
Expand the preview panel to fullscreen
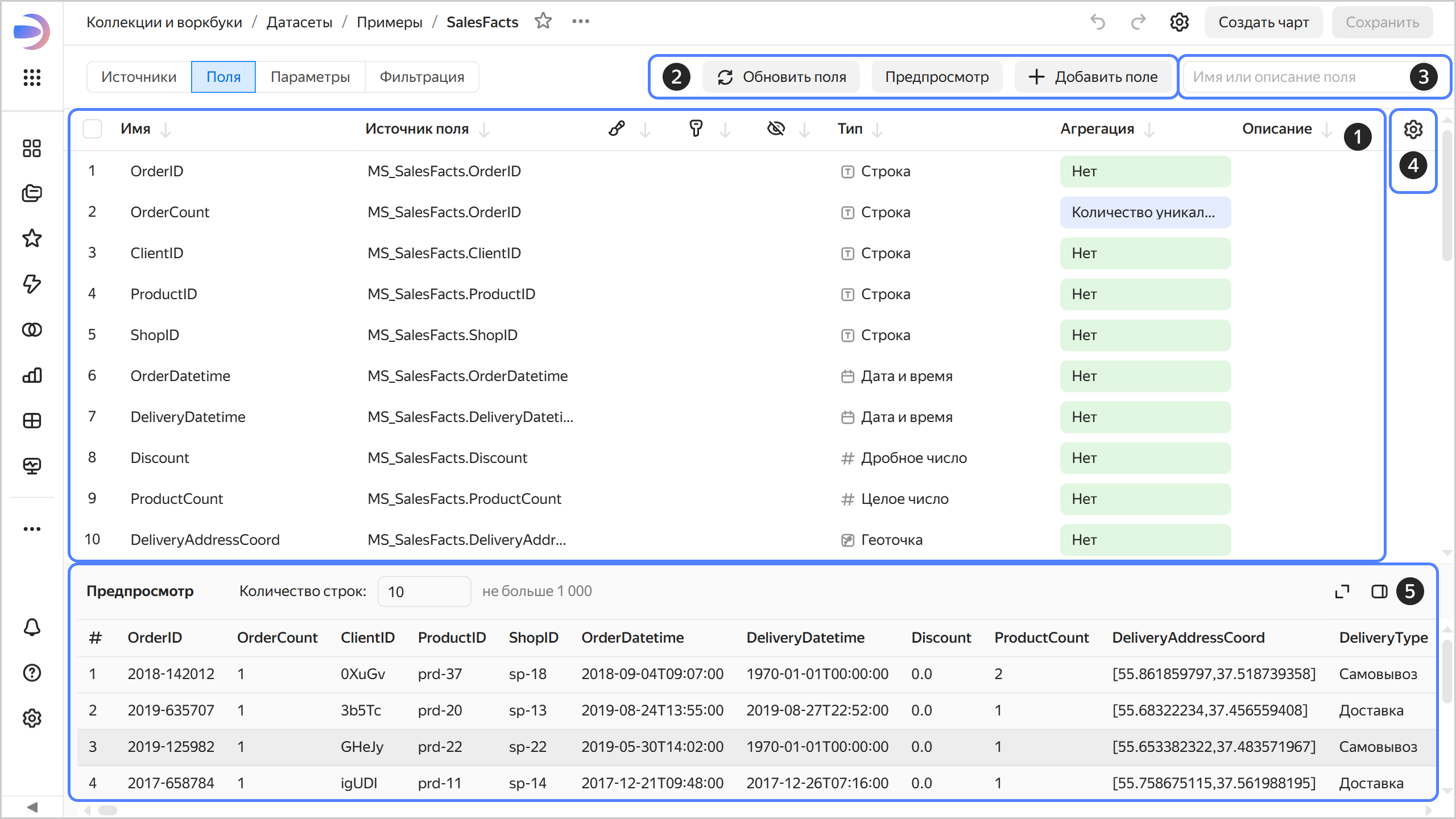click(x=1342, y=591)
